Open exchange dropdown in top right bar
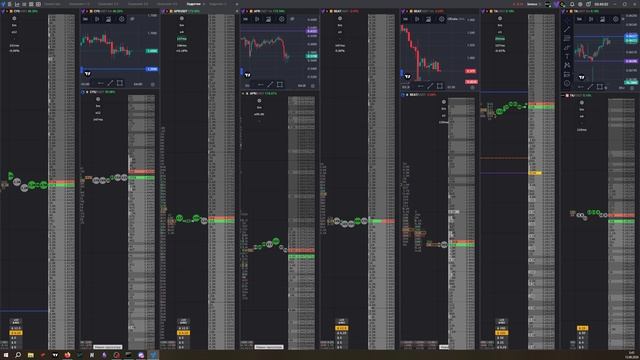This screenshot has width=640, height=360. (x=533, y=4)
